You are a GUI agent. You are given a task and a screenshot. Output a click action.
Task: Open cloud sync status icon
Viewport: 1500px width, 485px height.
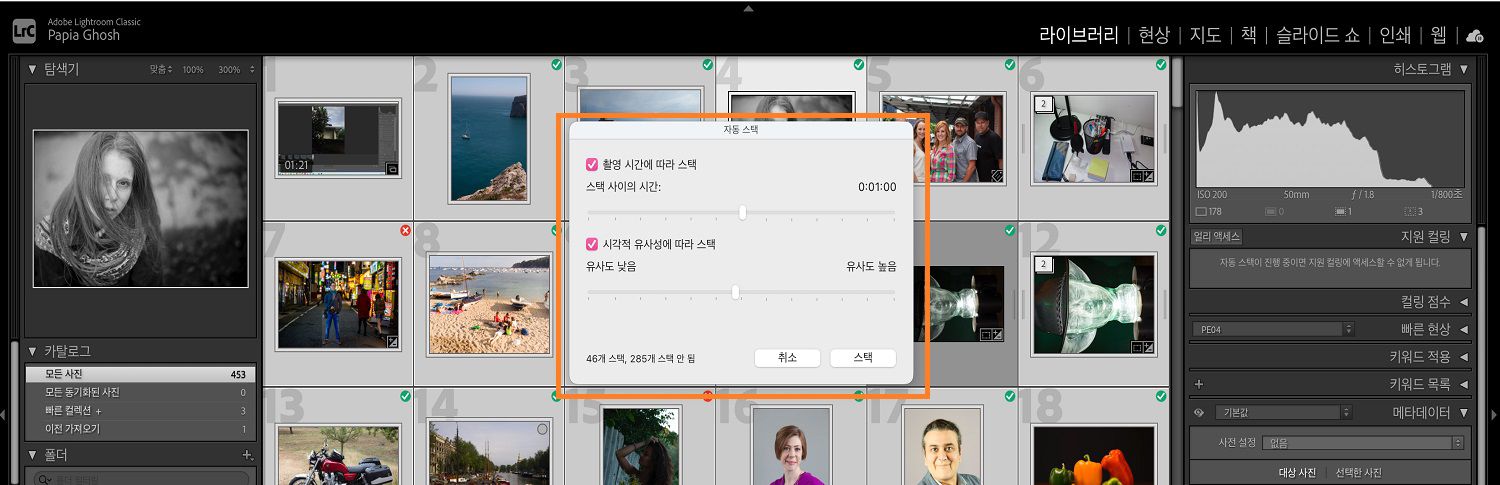pos(1474,36)
